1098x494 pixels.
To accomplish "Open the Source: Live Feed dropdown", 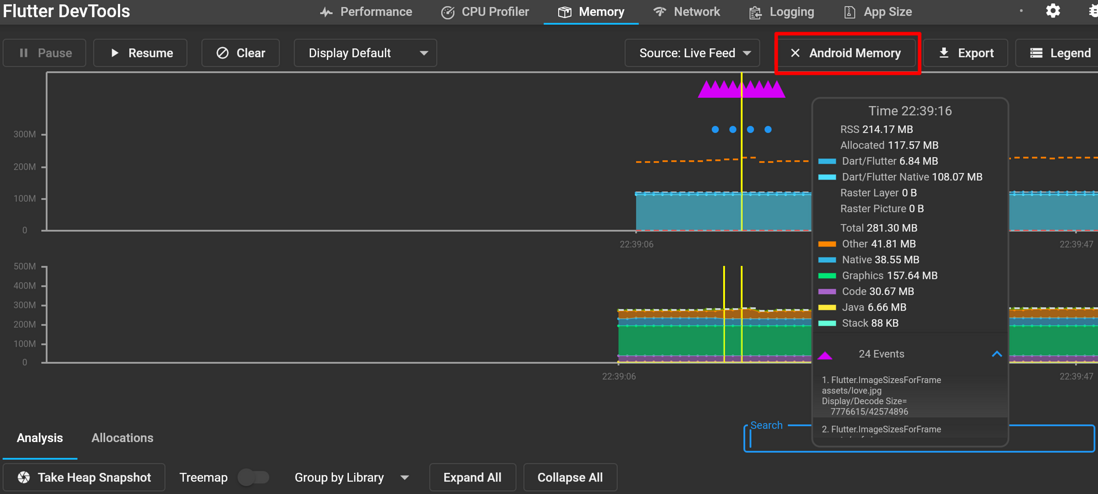I will [x=692, y=53].
